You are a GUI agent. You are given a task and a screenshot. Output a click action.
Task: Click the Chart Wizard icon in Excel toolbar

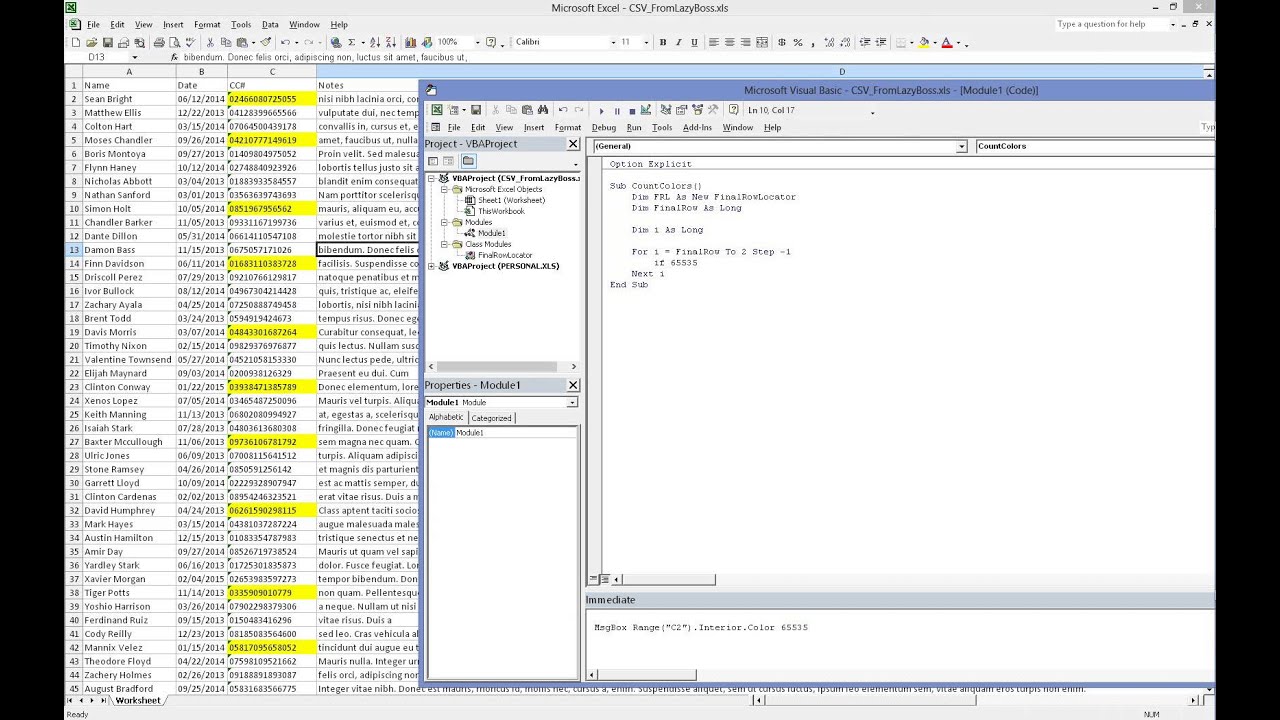(410, 42)
